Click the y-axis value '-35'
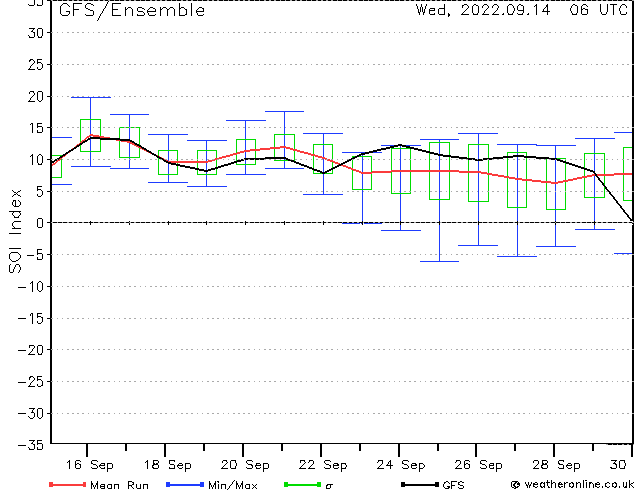 click(31, 445)
